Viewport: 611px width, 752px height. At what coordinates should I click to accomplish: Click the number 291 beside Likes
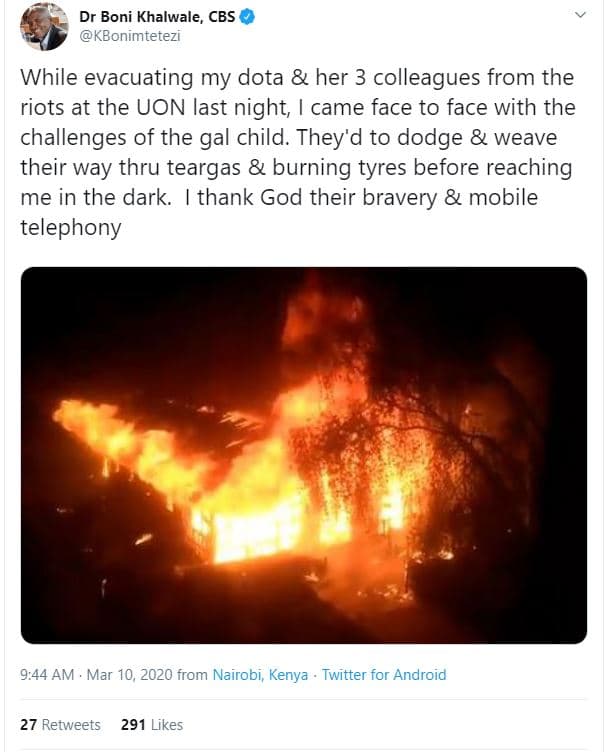(134, 724)
